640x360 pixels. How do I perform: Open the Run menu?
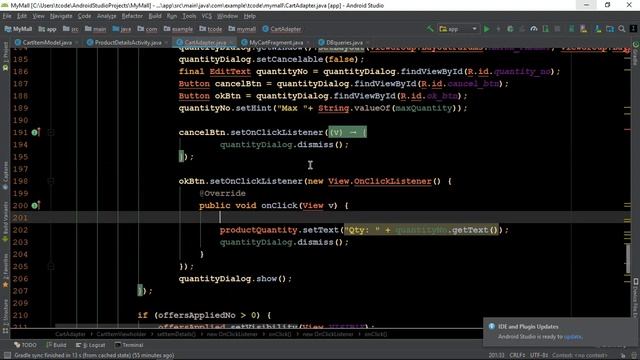click(x=172, y=16)
